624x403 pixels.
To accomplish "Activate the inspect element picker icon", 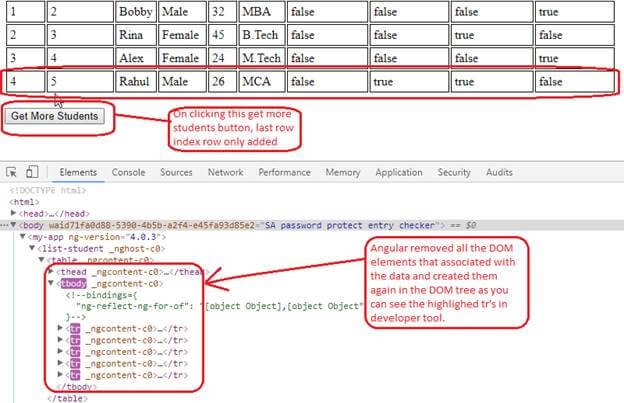I will 12,172.
